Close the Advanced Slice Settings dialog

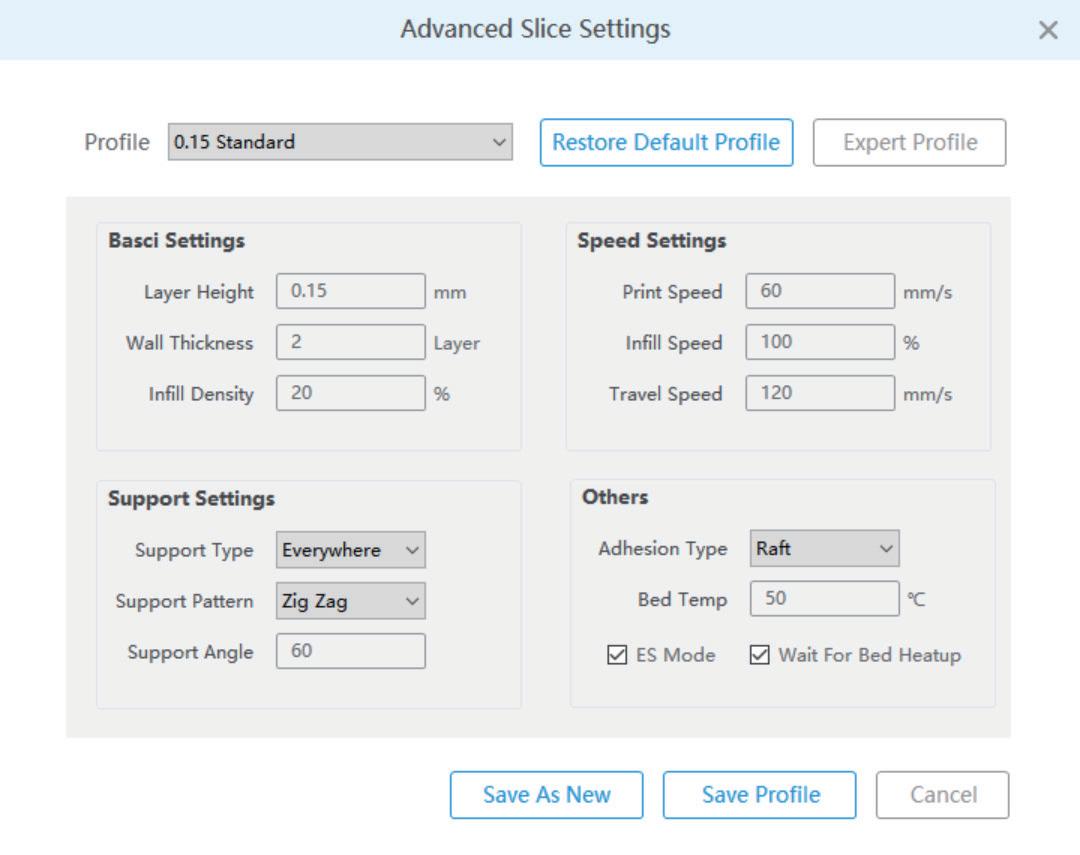tap(1047, 31)
